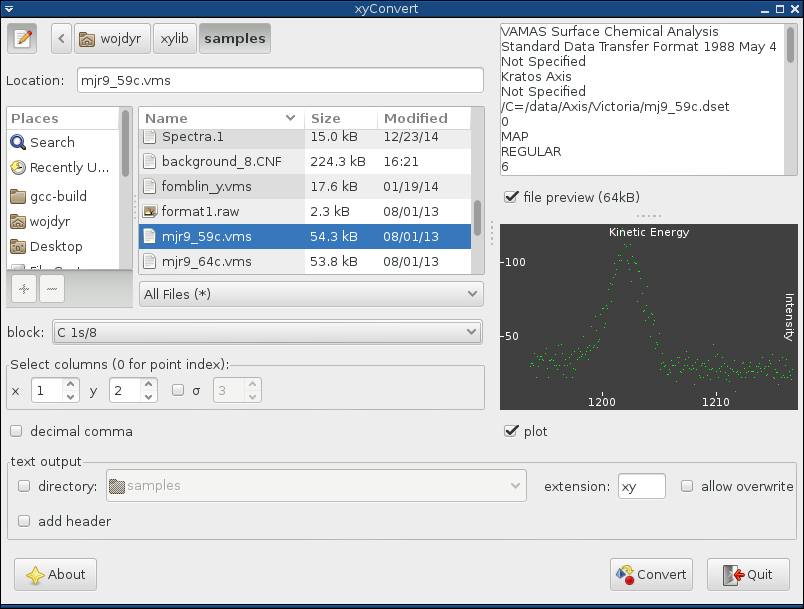Screen dimensions: 804x609
Task: Open the block dropdown showing C 1s/8
Action: [x=266, y=332]
